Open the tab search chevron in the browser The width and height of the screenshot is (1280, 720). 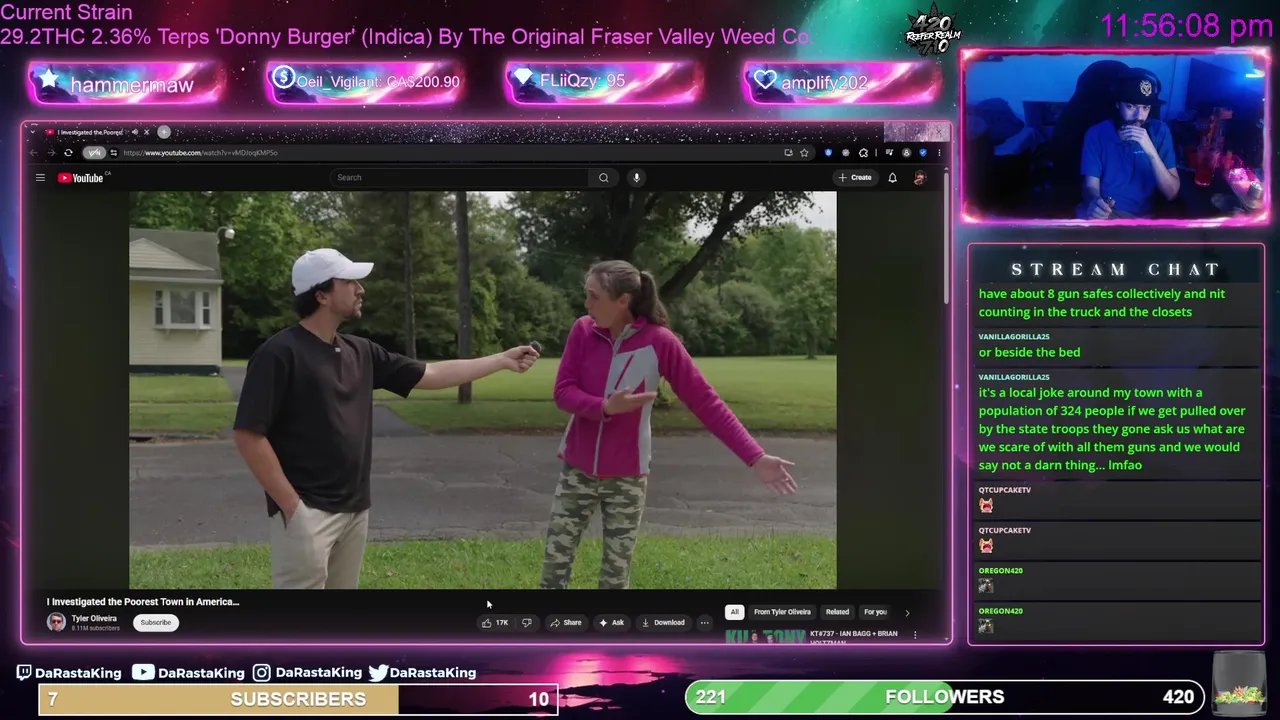[33, 132]
